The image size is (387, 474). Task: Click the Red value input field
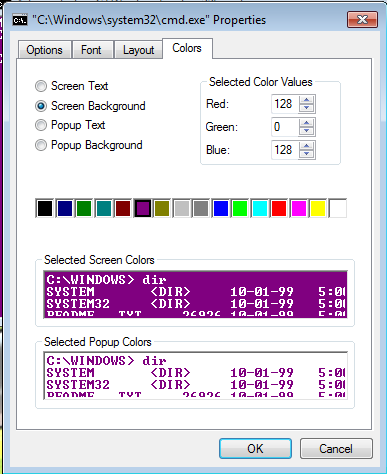[x=285, y=104]
